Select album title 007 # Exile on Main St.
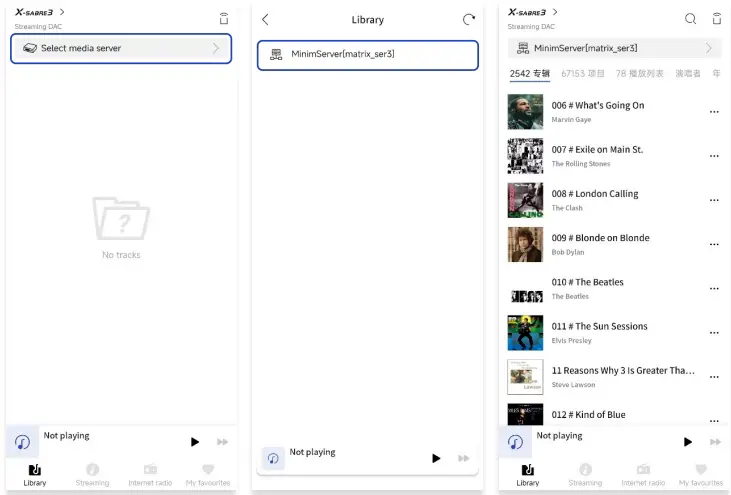The height and width of the screenshot is (495, 731). point(597,150)
